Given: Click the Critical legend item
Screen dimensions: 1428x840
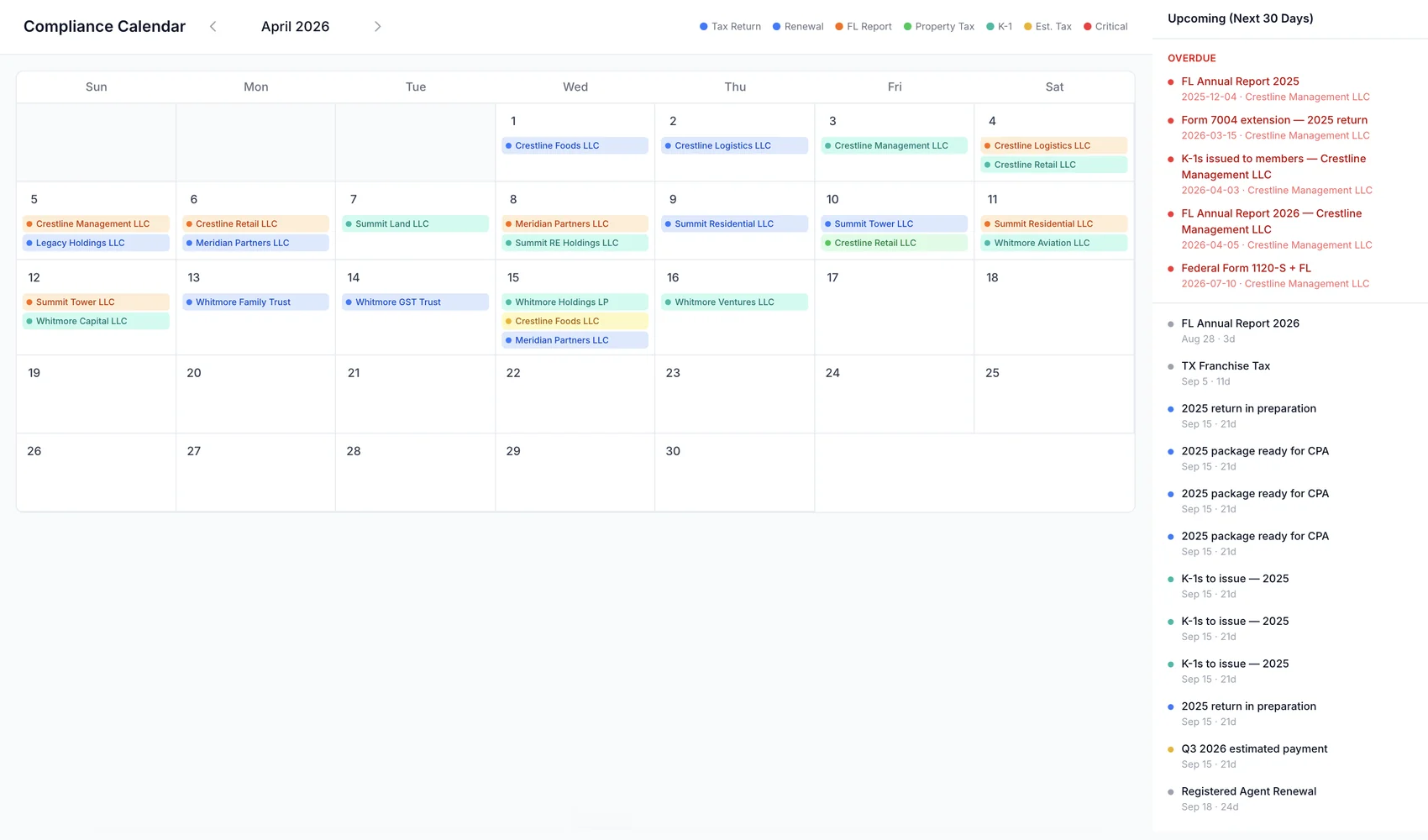Looking at the screenshot, I should click(x=1105, y=27).
